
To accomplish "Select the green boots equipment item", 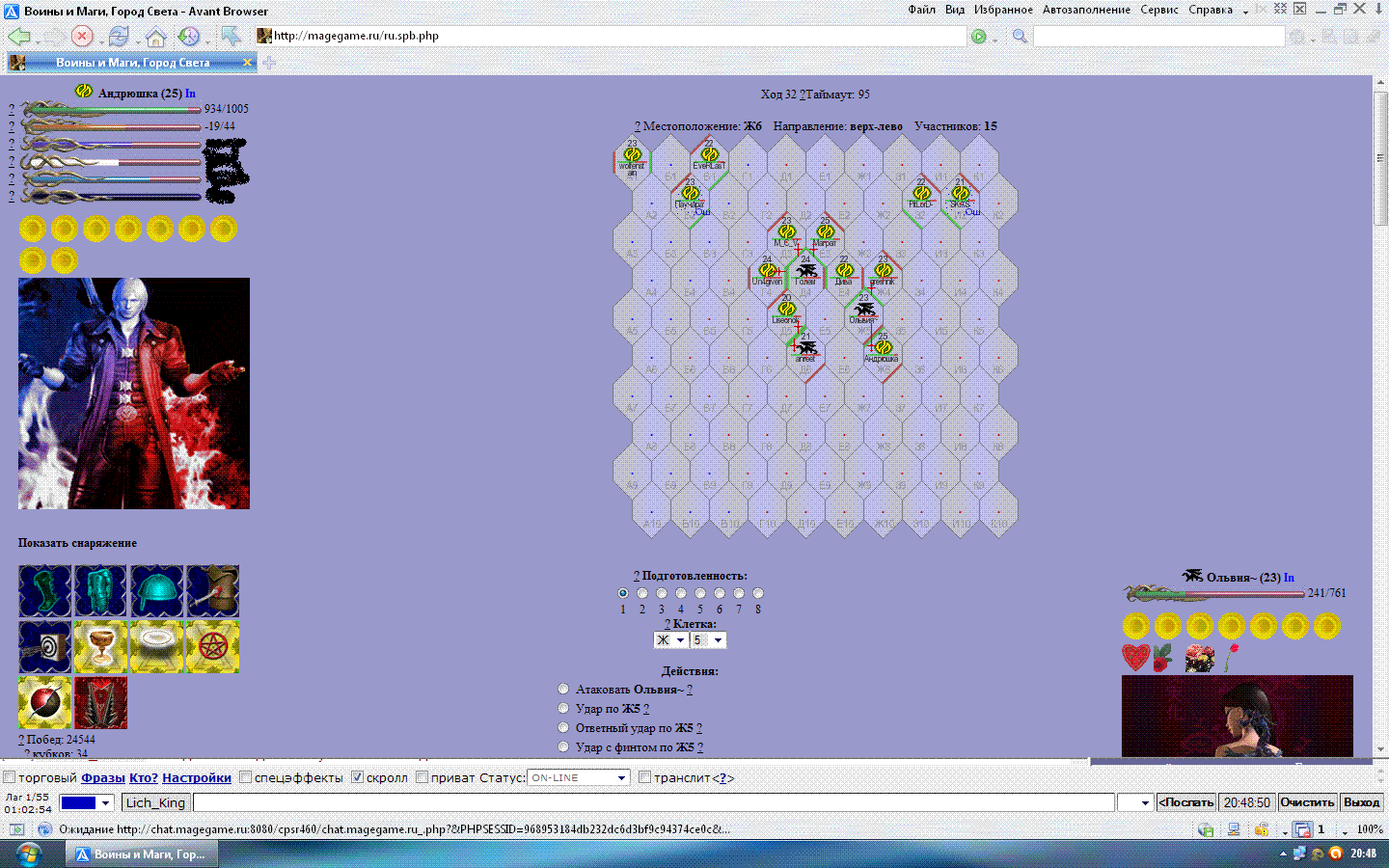I will [44, 591].
